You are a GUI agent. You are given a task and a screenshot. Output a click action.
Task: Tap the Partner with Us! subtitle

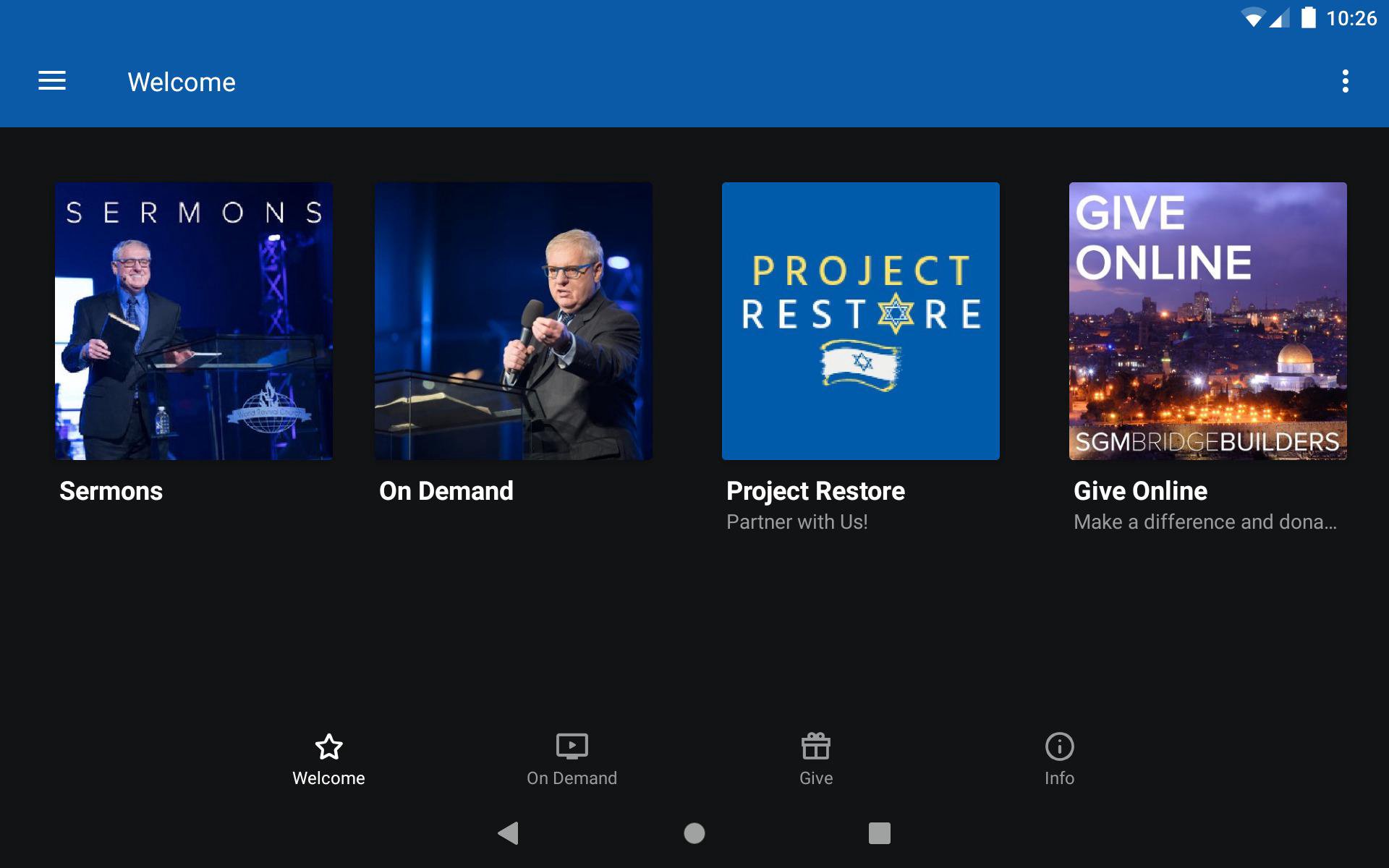[x=797, y=522]
